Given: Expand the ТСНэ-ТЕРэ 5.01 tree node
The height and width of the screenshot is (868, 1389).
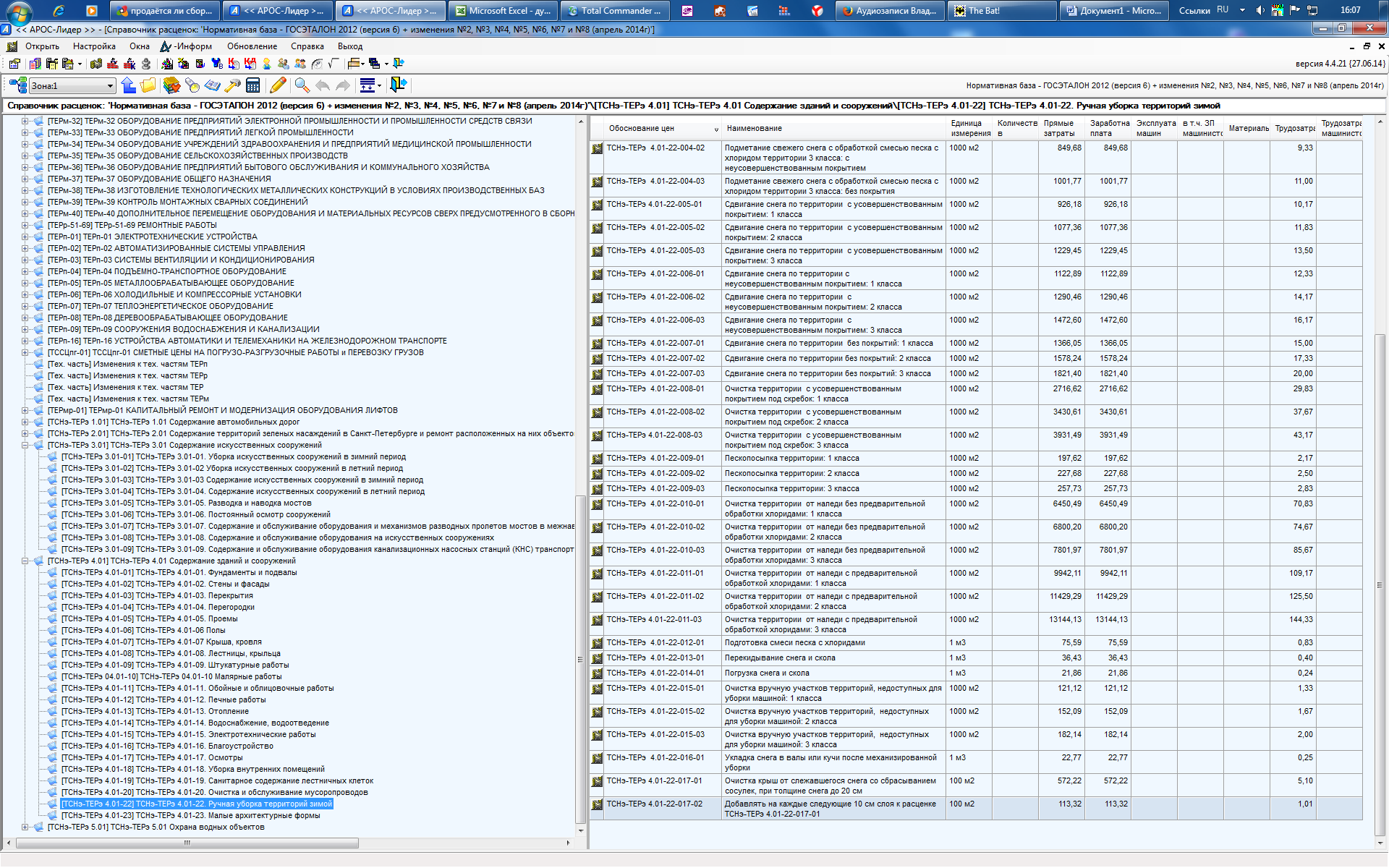Looking at the screenshot, I should pos(25,827).
